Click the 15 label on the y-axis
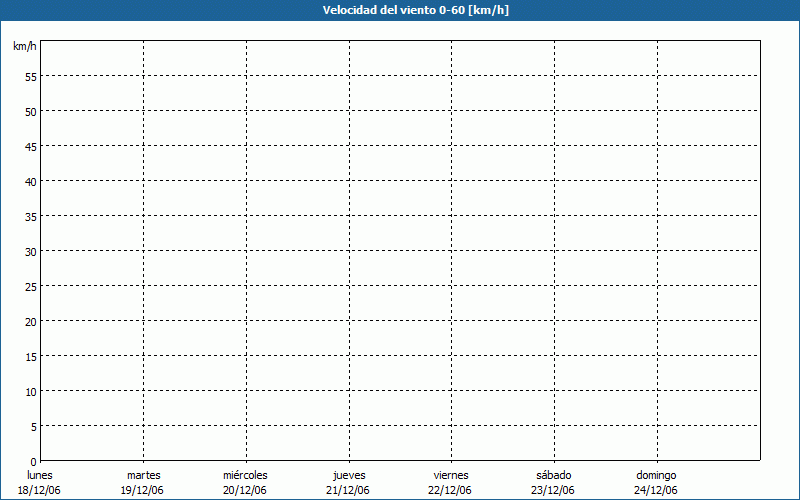The width and height of the screenshot is (800, 500). [31, 356]
